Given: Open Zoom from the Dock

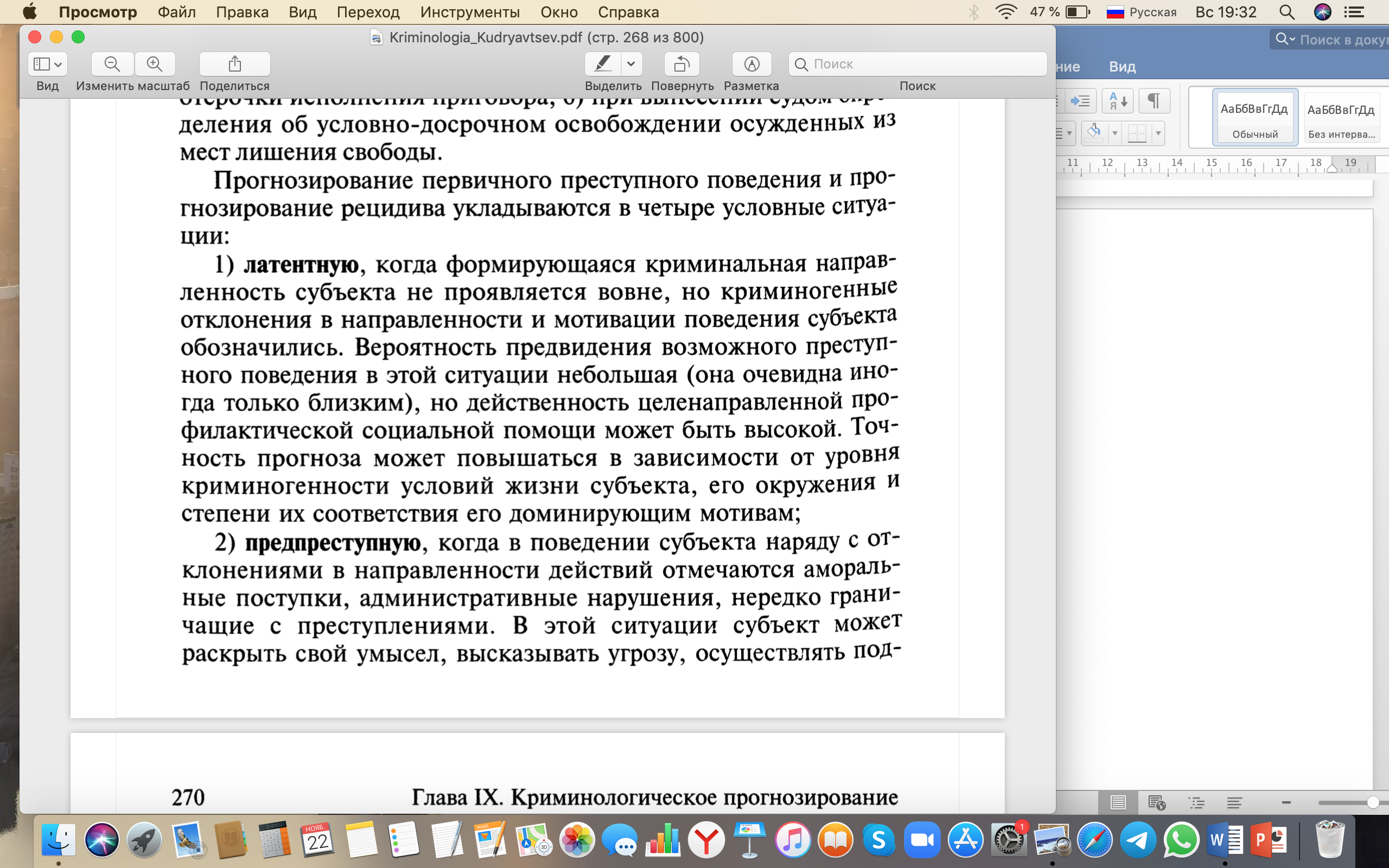Looking at the screenshot, I should (x=922, y=840).
